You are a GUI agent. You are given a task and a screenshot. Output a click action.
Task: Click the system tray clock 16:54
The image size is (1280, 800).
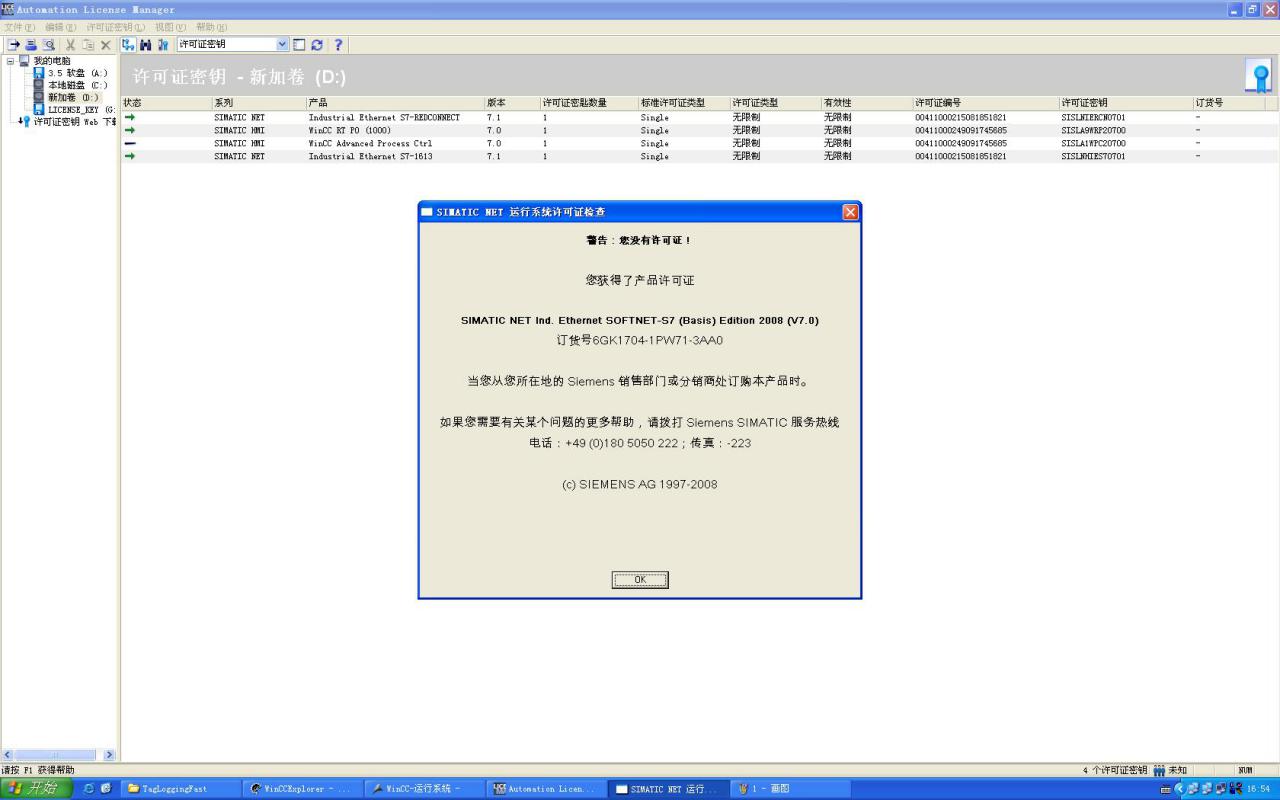1257,789
